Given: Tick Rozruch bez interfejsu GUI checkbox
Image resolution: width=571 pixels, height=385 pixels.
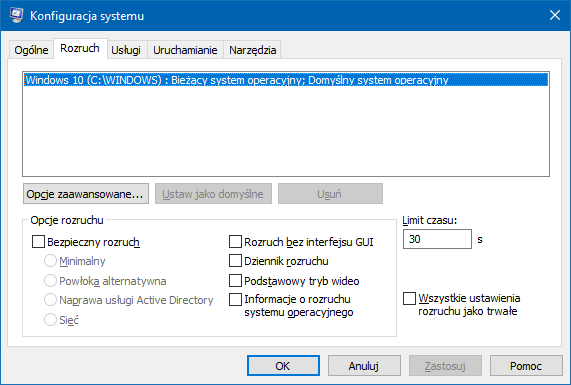Looking at the screenshot, I should [x=235, y=241].
